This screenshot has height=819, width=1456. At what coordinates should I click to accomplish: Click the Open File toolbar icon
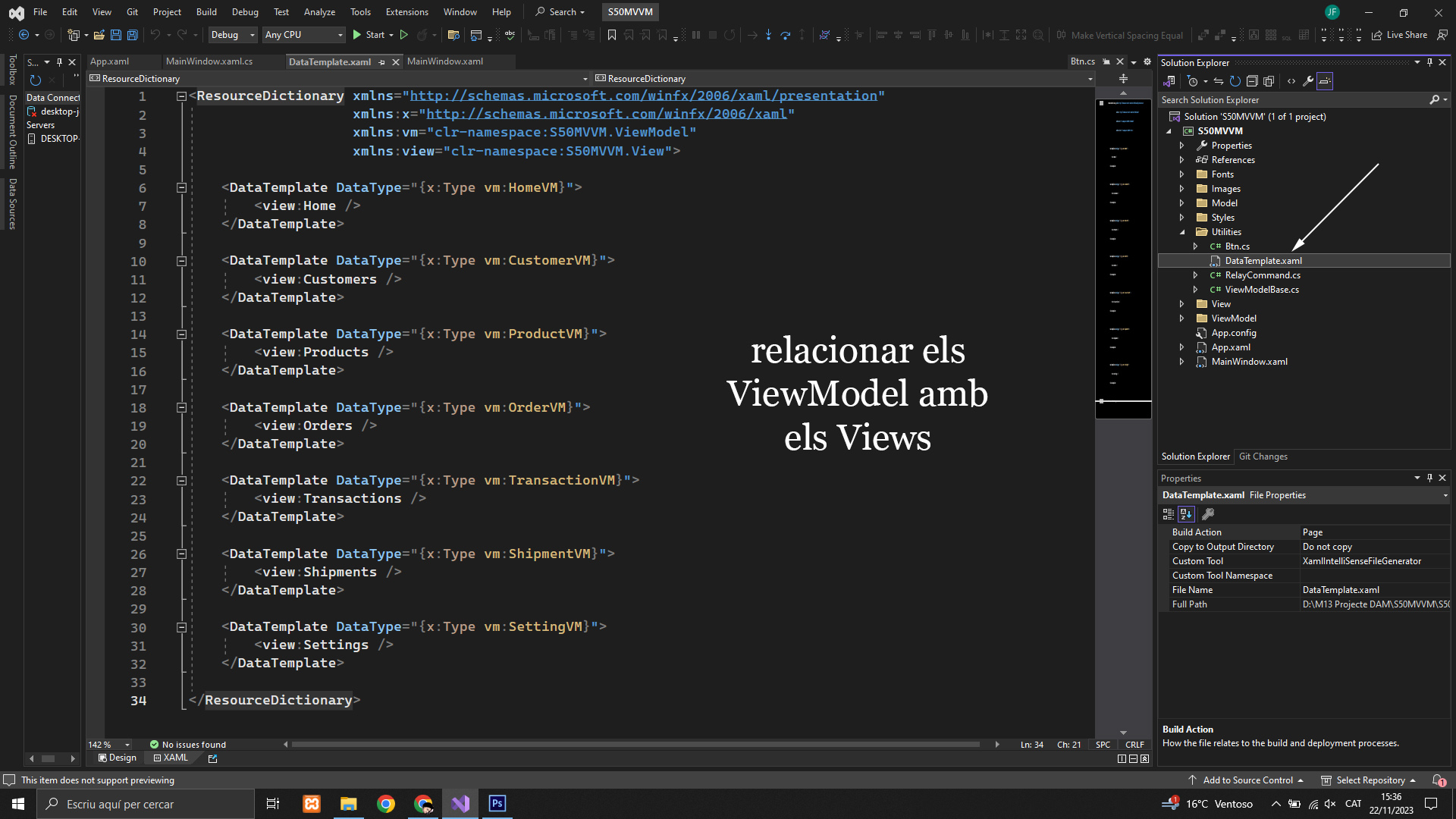pos(99,35)
